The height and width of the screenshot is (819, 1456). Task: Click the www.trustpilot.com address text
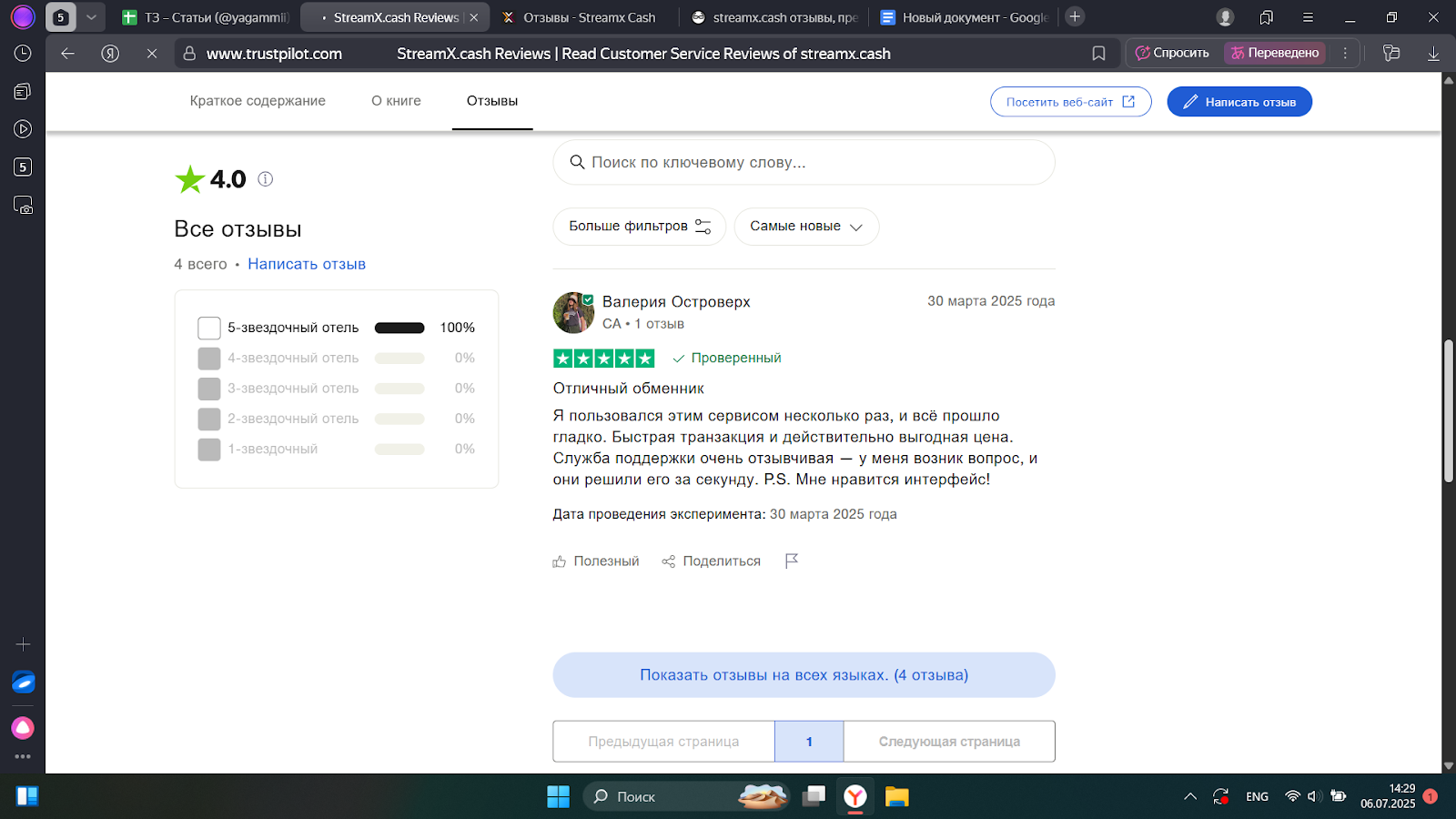point(274,54)
